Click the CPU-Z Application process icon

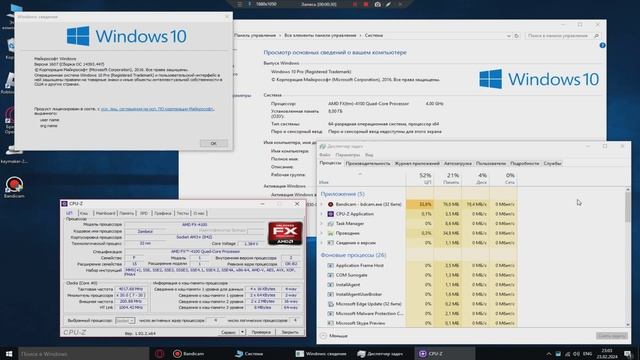(331, 214)
